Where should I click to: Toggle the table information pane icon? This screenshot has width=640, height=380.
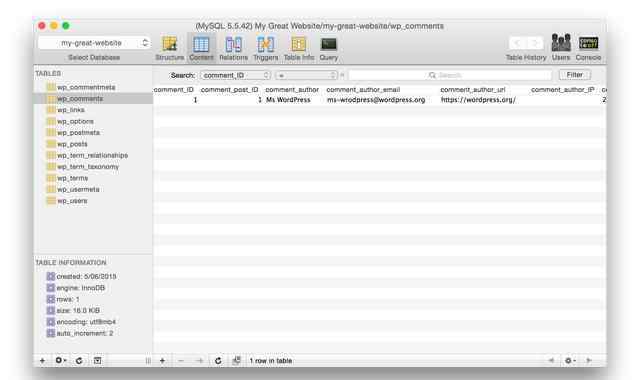click(x=98, y=361)
